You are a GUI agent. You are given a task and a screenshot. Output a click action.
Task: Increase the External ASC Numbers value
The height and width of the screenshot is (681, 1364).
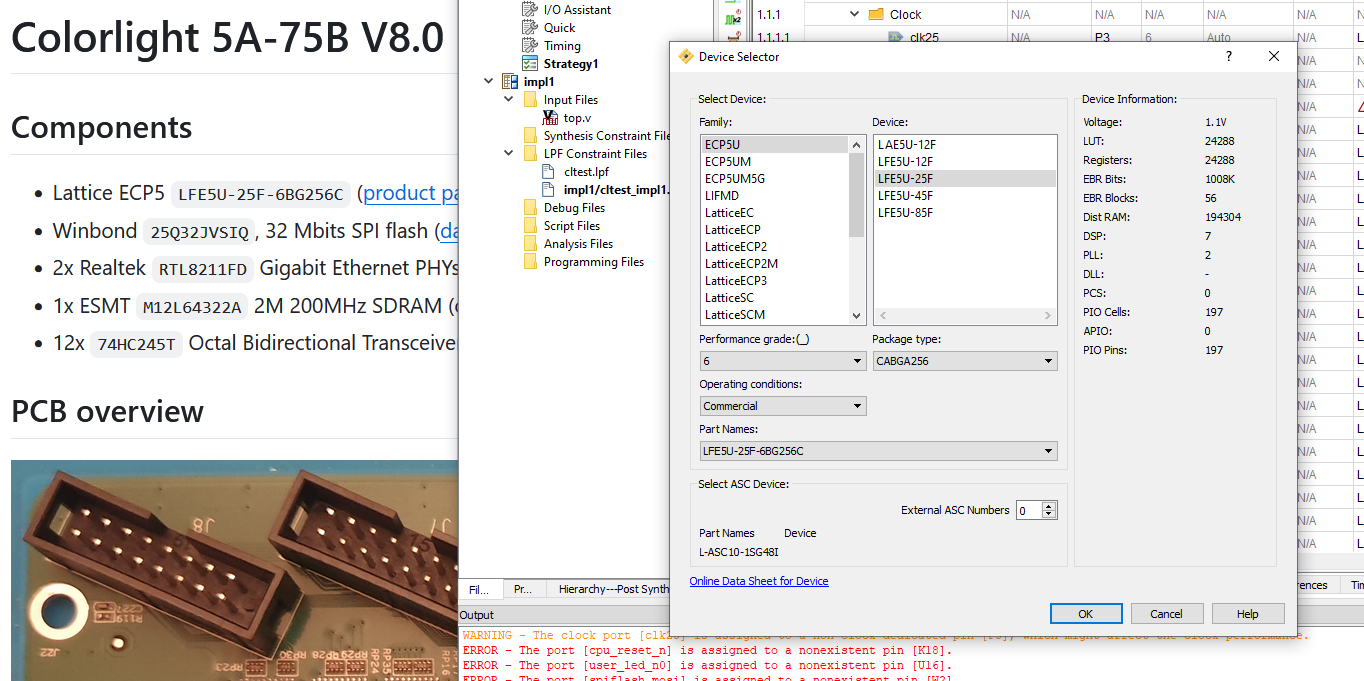click(x=1049, y=506)
